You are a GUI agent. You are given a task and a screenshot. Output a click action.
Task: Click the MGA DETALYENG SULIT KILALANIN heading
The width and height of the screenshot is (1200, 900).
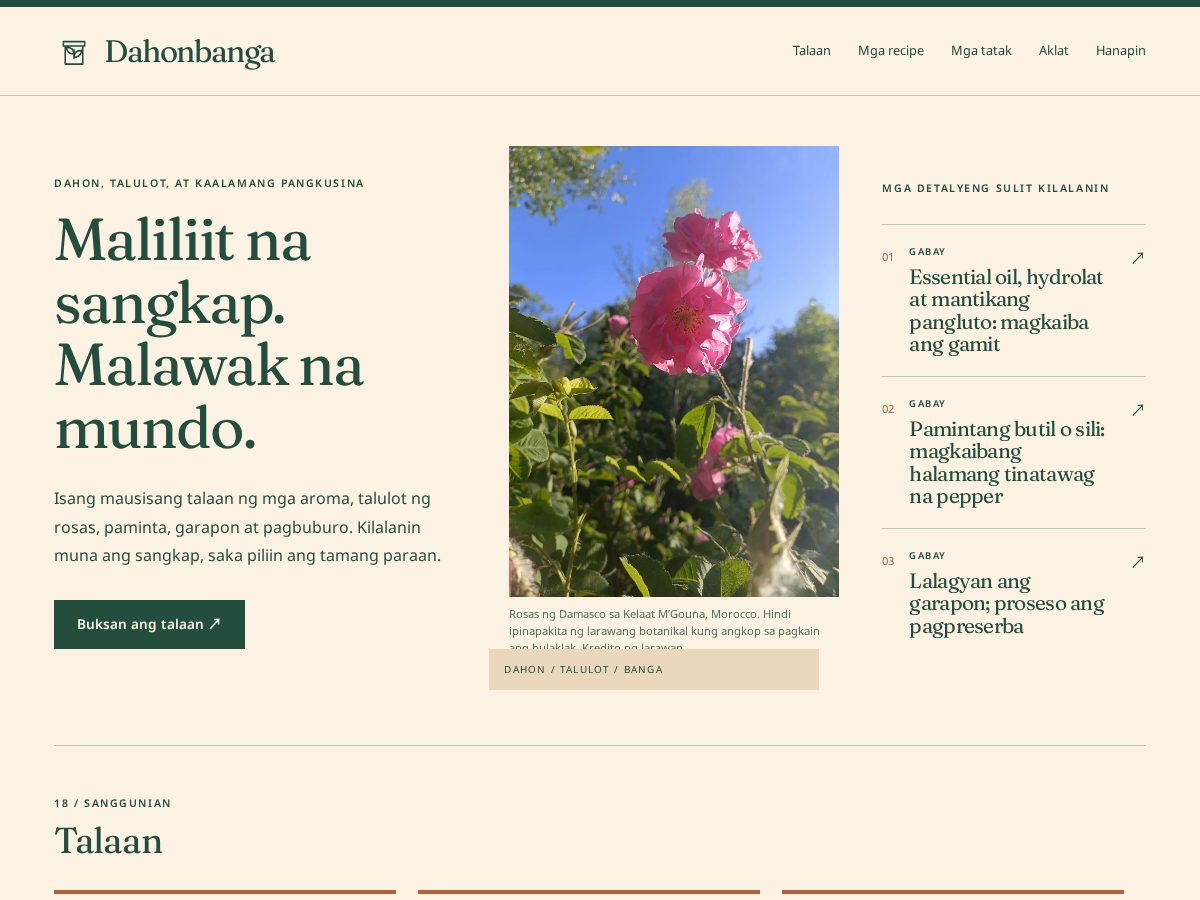(x=996, y=188)
